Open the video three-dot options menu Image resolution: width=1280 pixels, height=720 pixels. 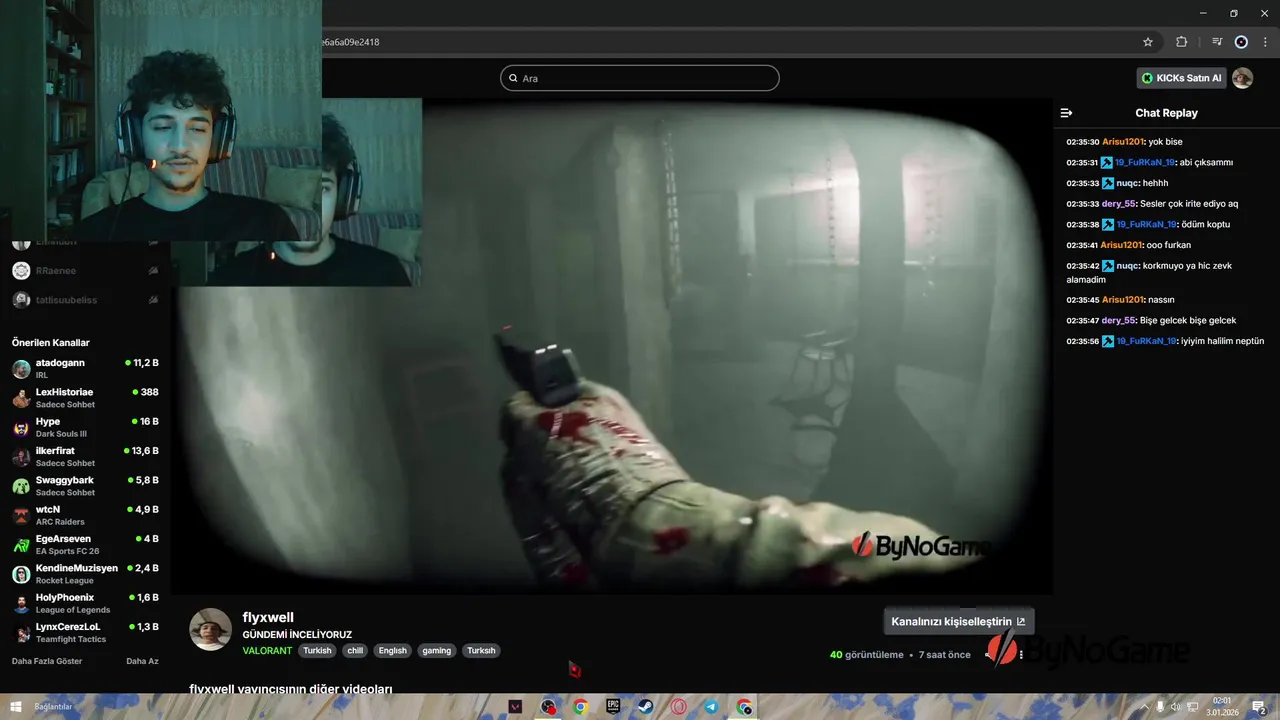(x=1021, y=655)
